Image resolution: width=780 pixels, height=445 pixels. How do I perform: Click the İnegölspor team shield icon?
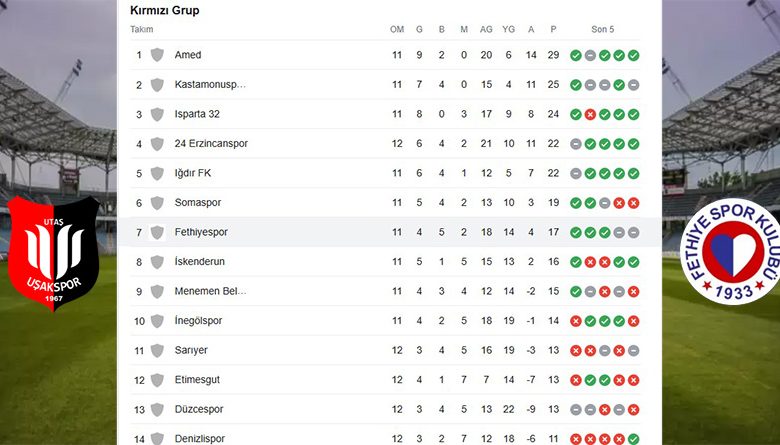pos(157,321)
